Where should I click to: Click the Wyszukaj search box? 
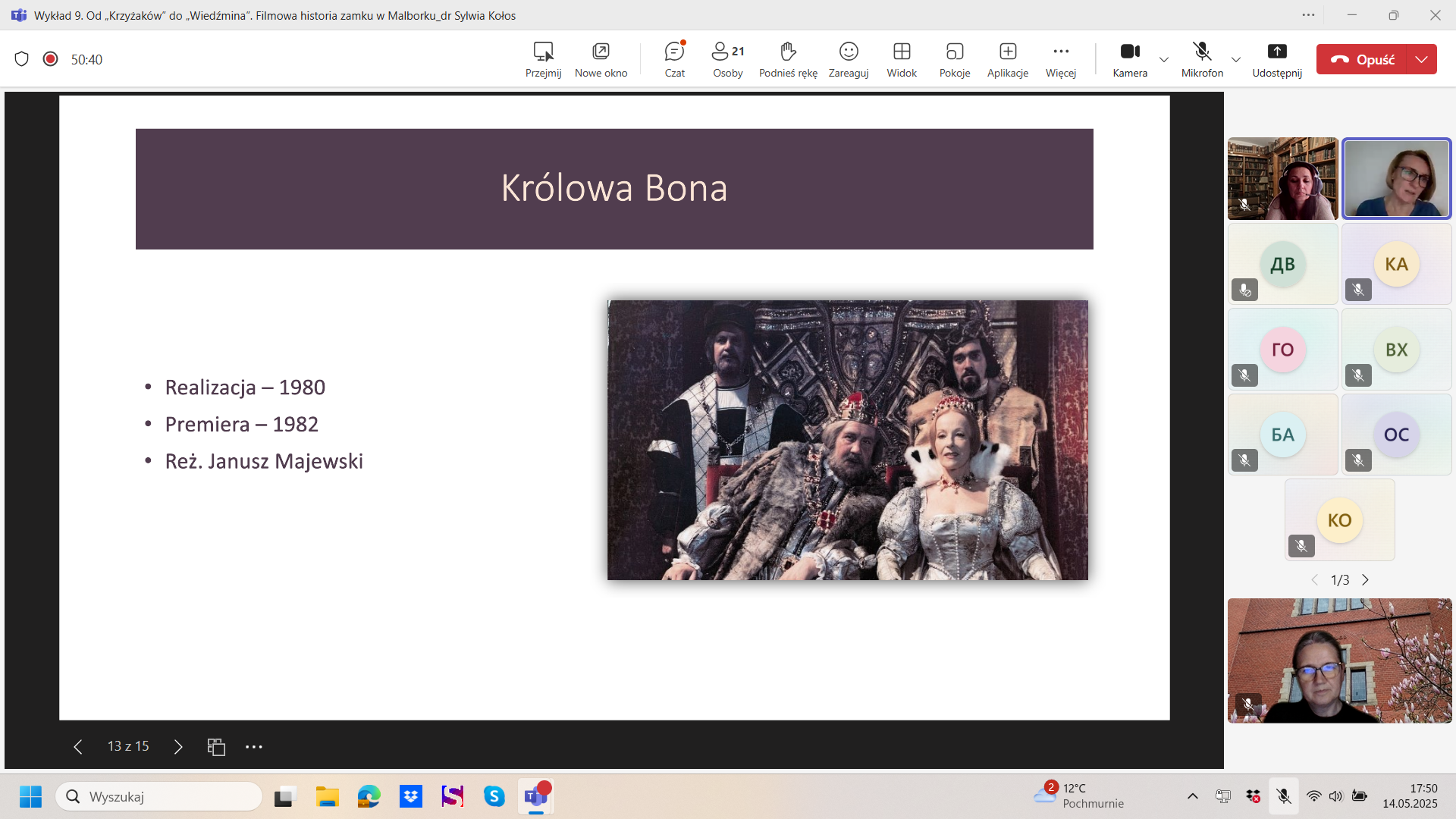158,796
